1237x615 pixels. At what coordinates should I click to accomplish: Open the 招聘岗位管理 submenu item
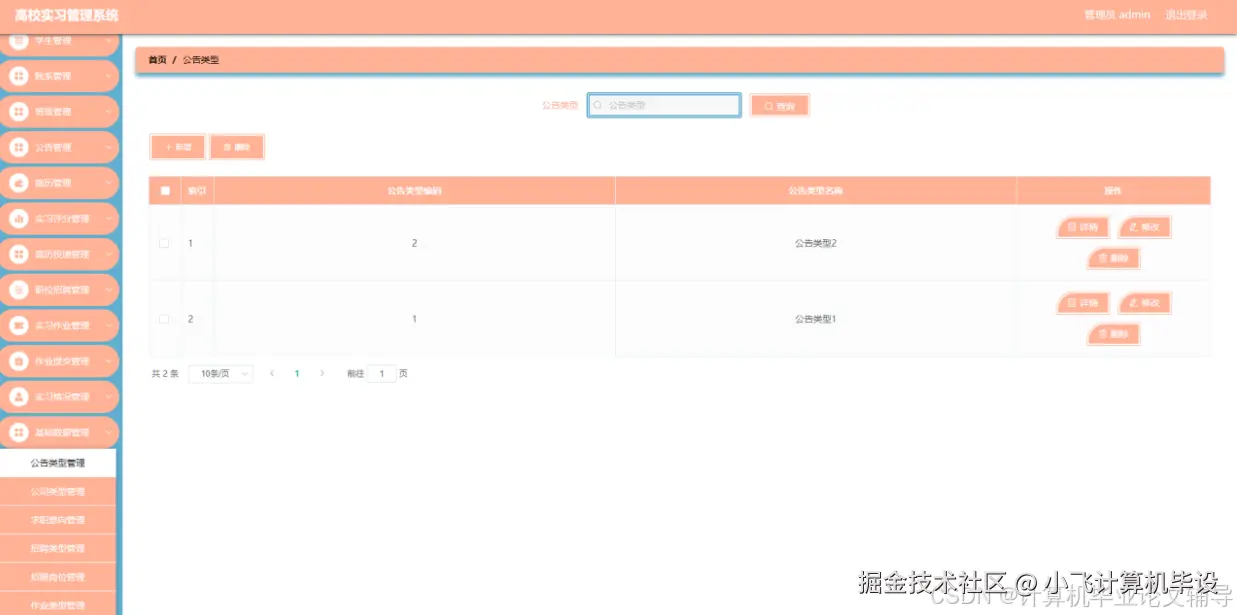click(58, 577)
